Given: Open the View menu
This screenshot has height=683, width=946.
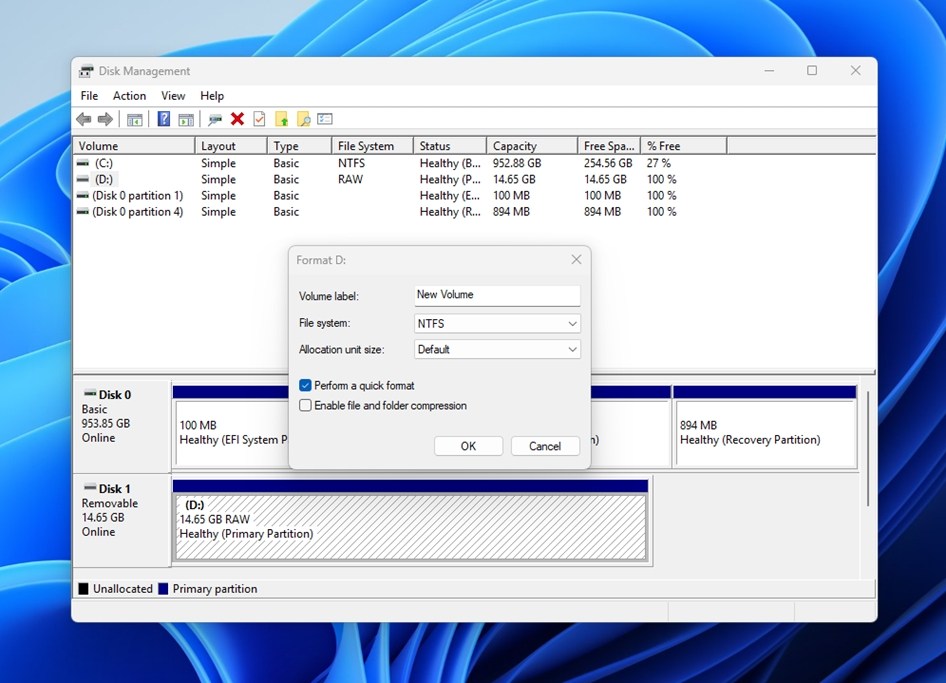Looking at the screenshot, I should click(173, 96).
